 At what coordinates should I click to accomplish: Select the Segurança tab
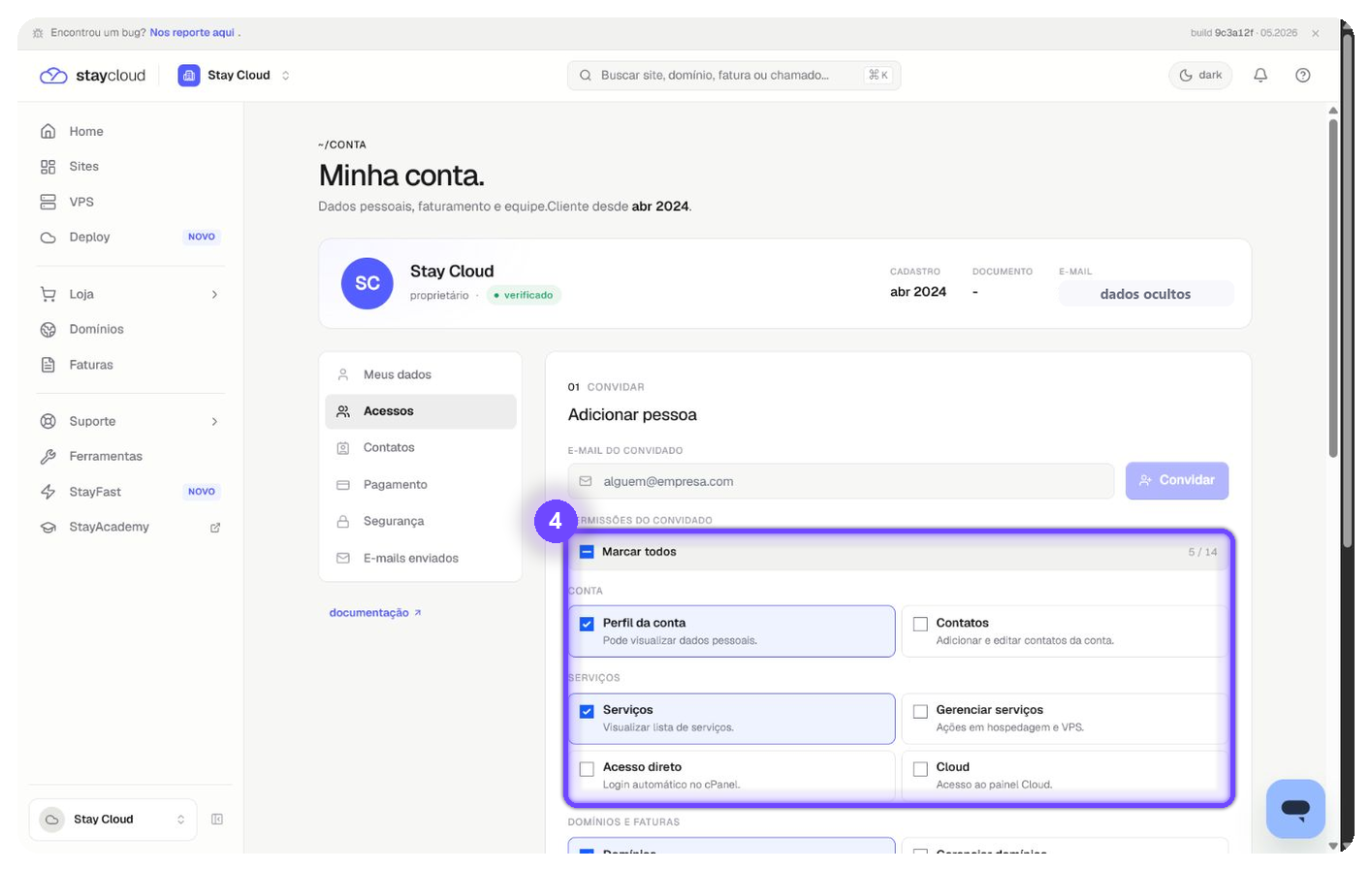(x=421, y=522)
